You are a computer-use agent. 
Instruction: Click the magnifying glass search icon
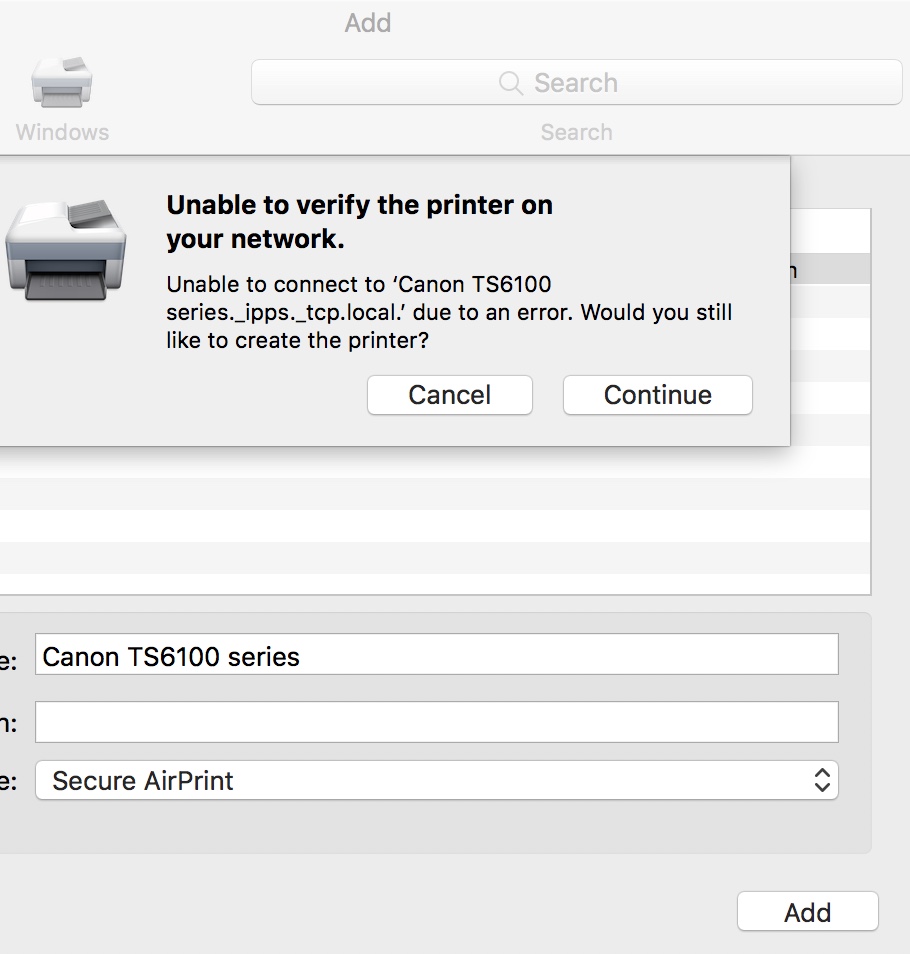click(x=511, y=83)
